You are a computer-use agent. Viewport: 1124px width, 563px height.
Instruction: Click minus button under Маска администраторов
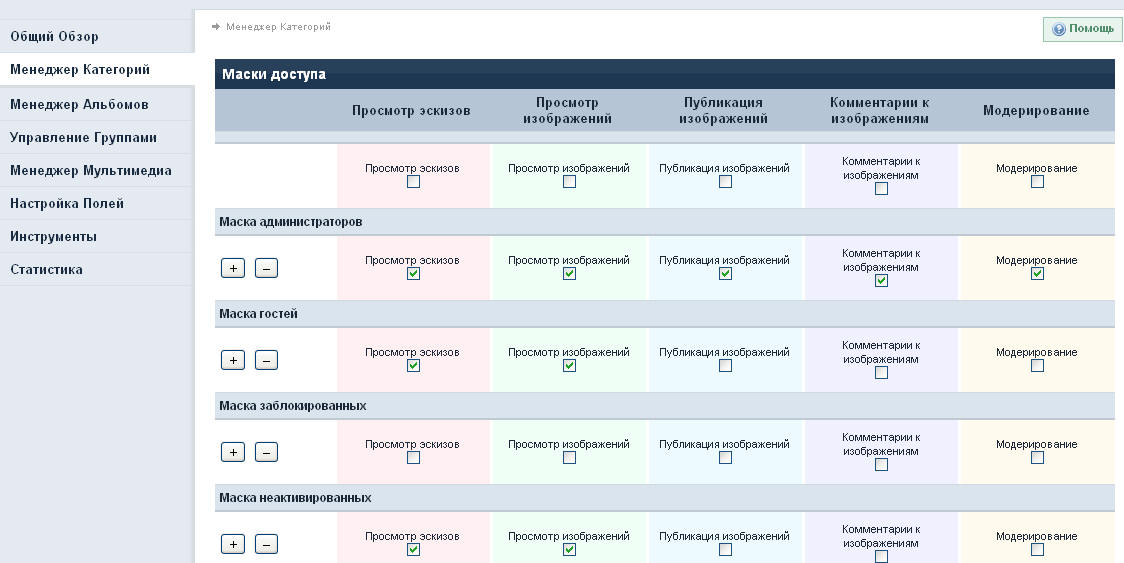266,268
